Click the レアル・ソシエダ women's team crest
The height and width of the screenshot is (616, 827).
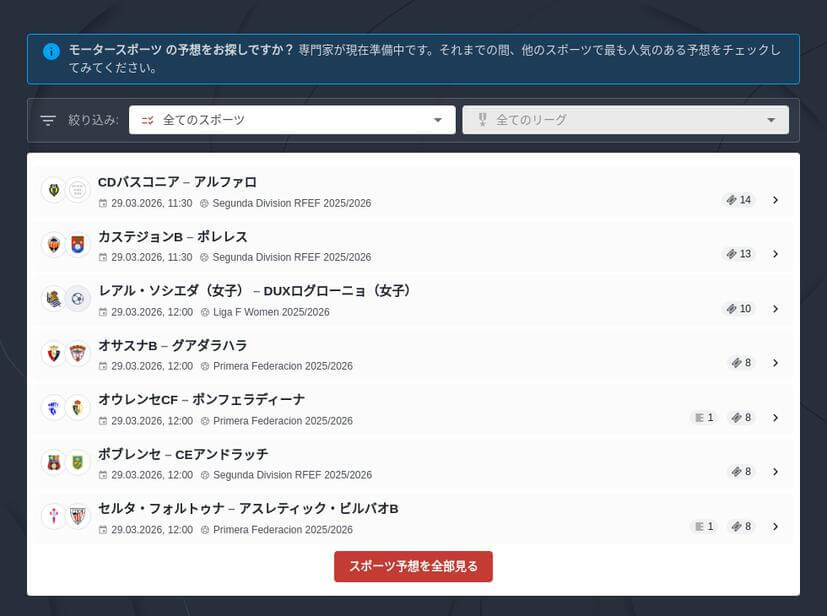pos(53,299)
